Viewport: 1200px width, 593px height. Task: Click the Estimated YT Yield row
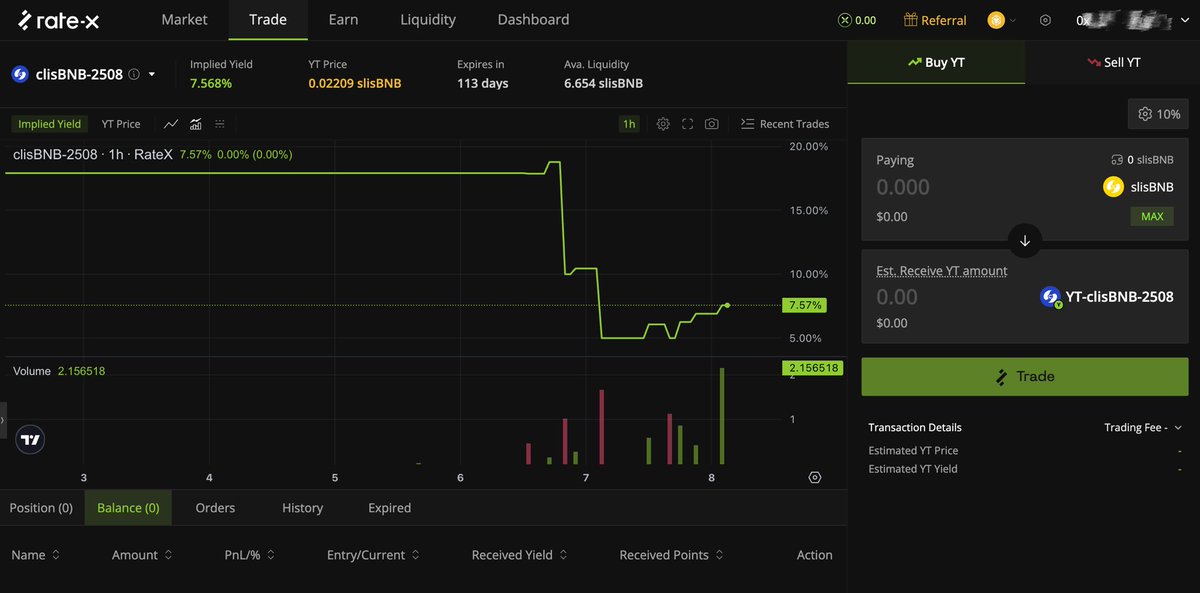point(1025,469)
